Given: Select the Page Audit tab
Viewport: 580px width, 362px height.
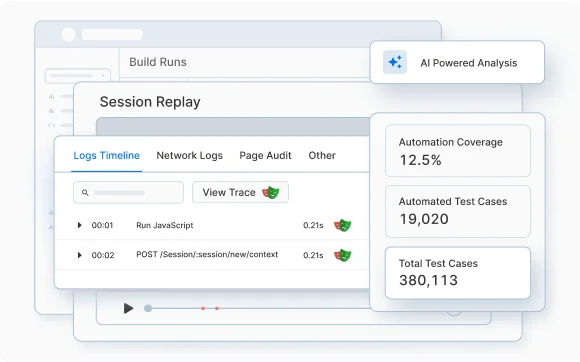Looking at the screenshot, I should 265,155.
